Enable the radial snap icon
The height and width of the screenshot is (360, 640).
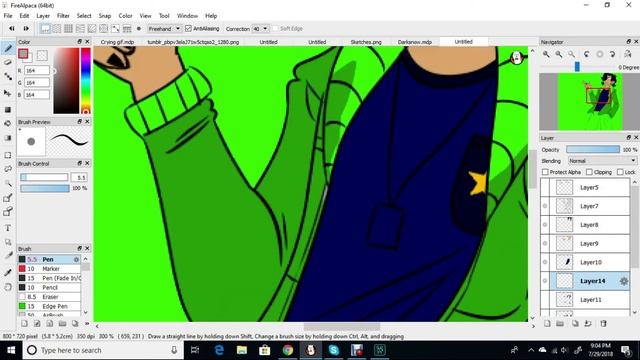pos(92,29)
